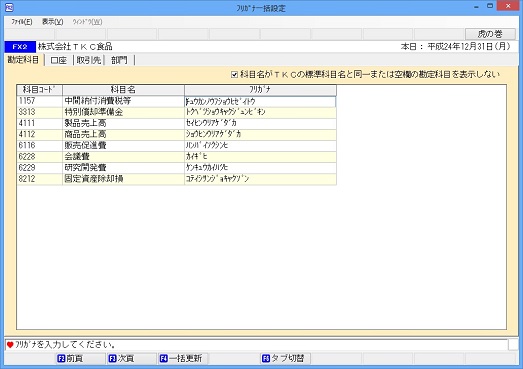The image size is (523, 369).
Task: Edit furigana field for 特別償却準備金
Action: click(260, 112)
